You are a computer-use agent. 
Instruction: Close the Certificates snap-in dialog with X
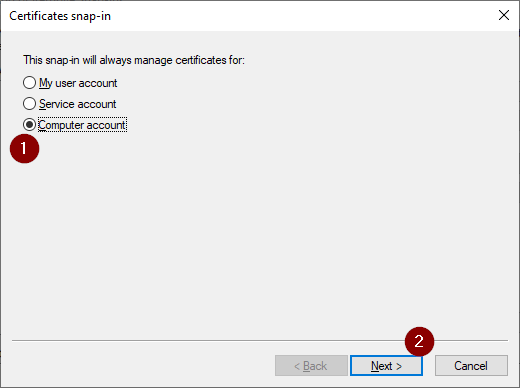(x=504, y=15)
